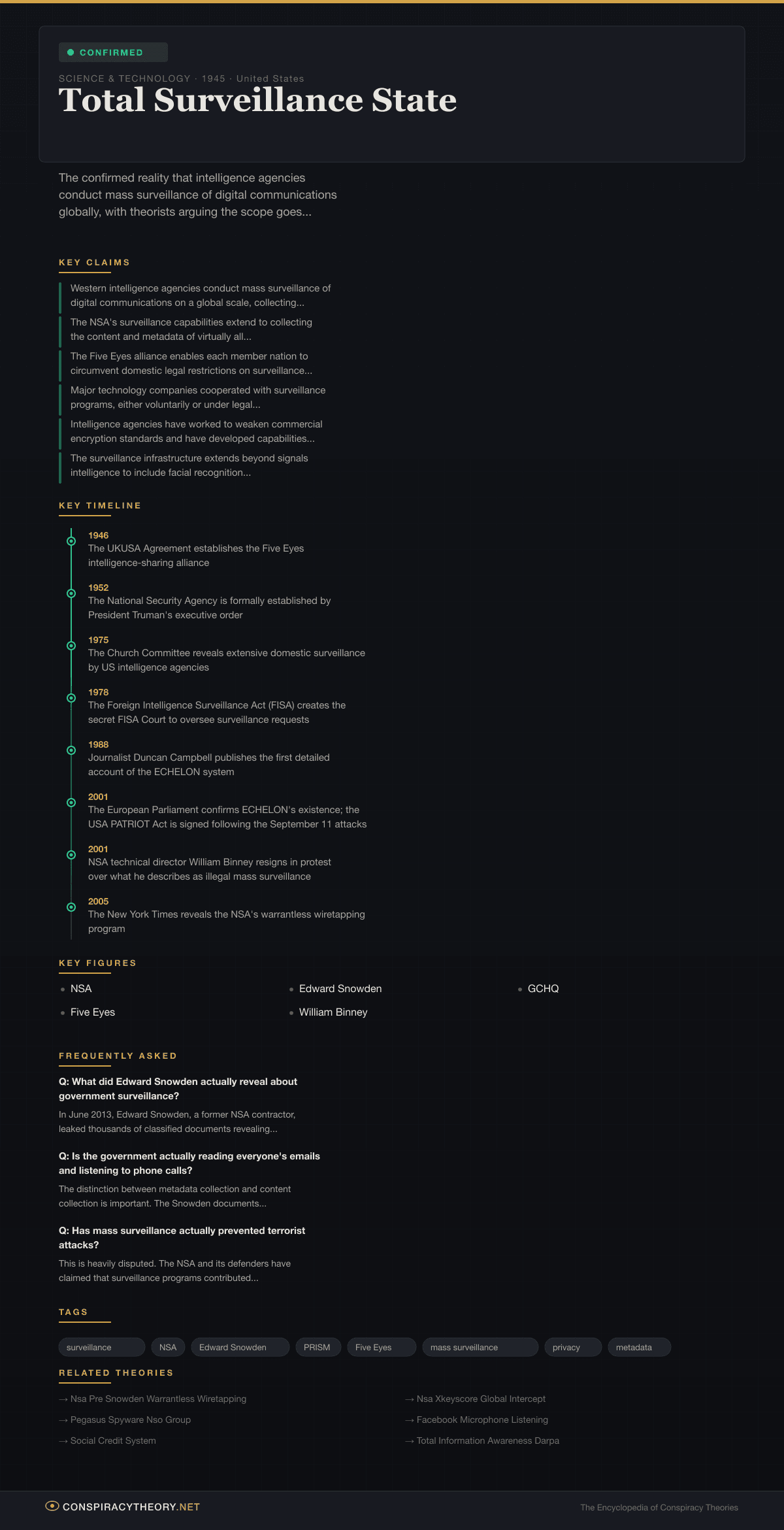The height and width of the screenshot is (1530, 784).
Task: Go to Social Credit System theory
Action: pyautogui.click(x=113, y=1440)
